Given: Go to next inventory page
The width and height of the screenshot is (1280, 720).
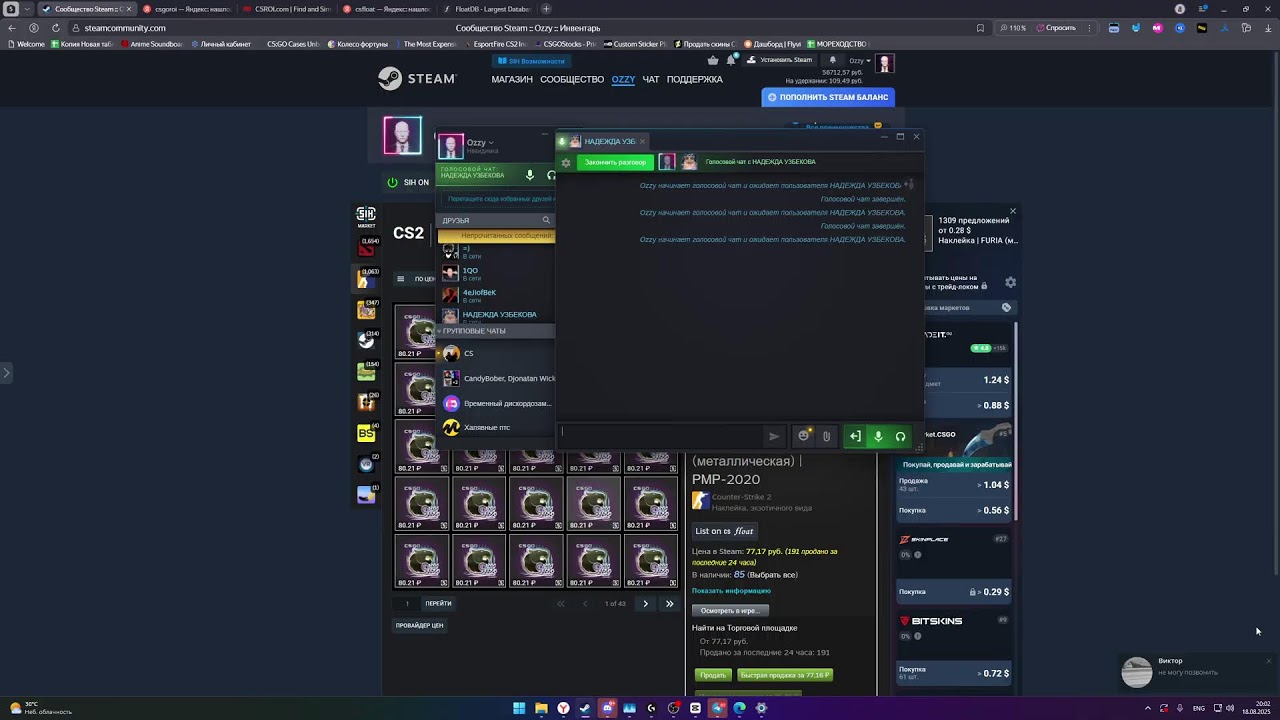Looking at the screenshot, I should coord(645,604).
